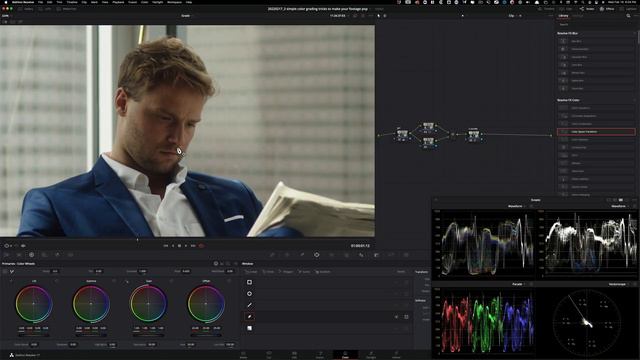
Task: Click the last node after the mixer
Action: click(x=473, y=135)
